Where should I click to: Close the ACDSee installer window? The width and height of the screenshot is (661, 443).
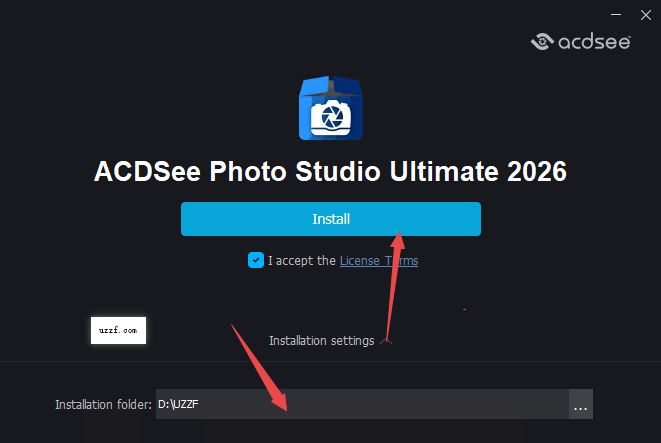643,14
